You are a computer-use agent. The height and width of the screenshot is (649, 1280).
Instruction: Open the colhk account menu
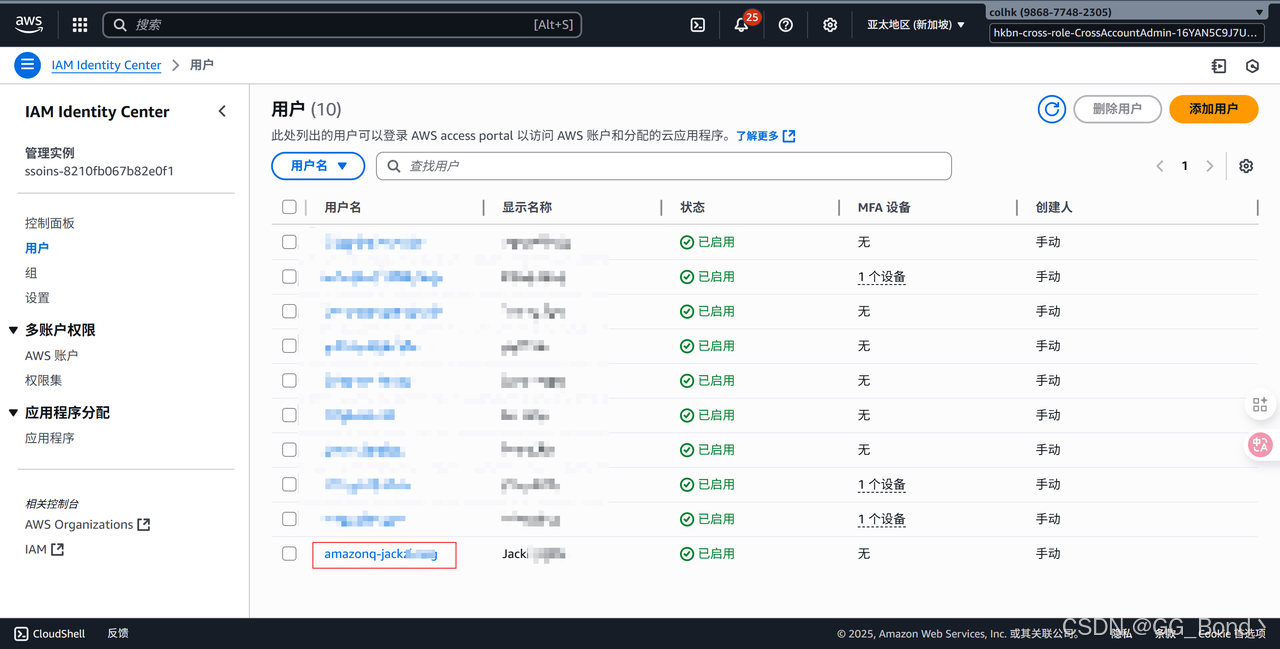pyautogui.click(x=1126, y=12)
